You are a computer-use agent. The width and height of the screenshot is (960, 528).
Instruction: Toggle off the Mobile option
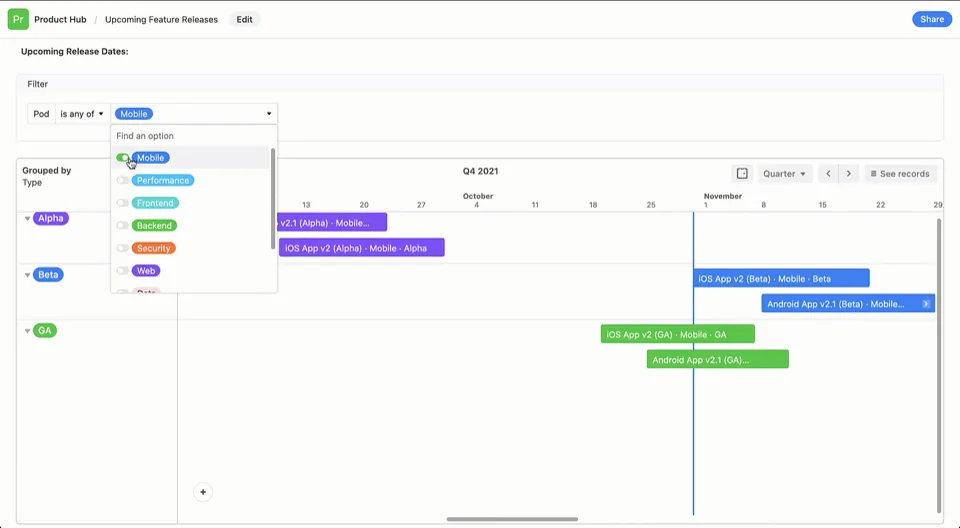[x=123, y=158]
